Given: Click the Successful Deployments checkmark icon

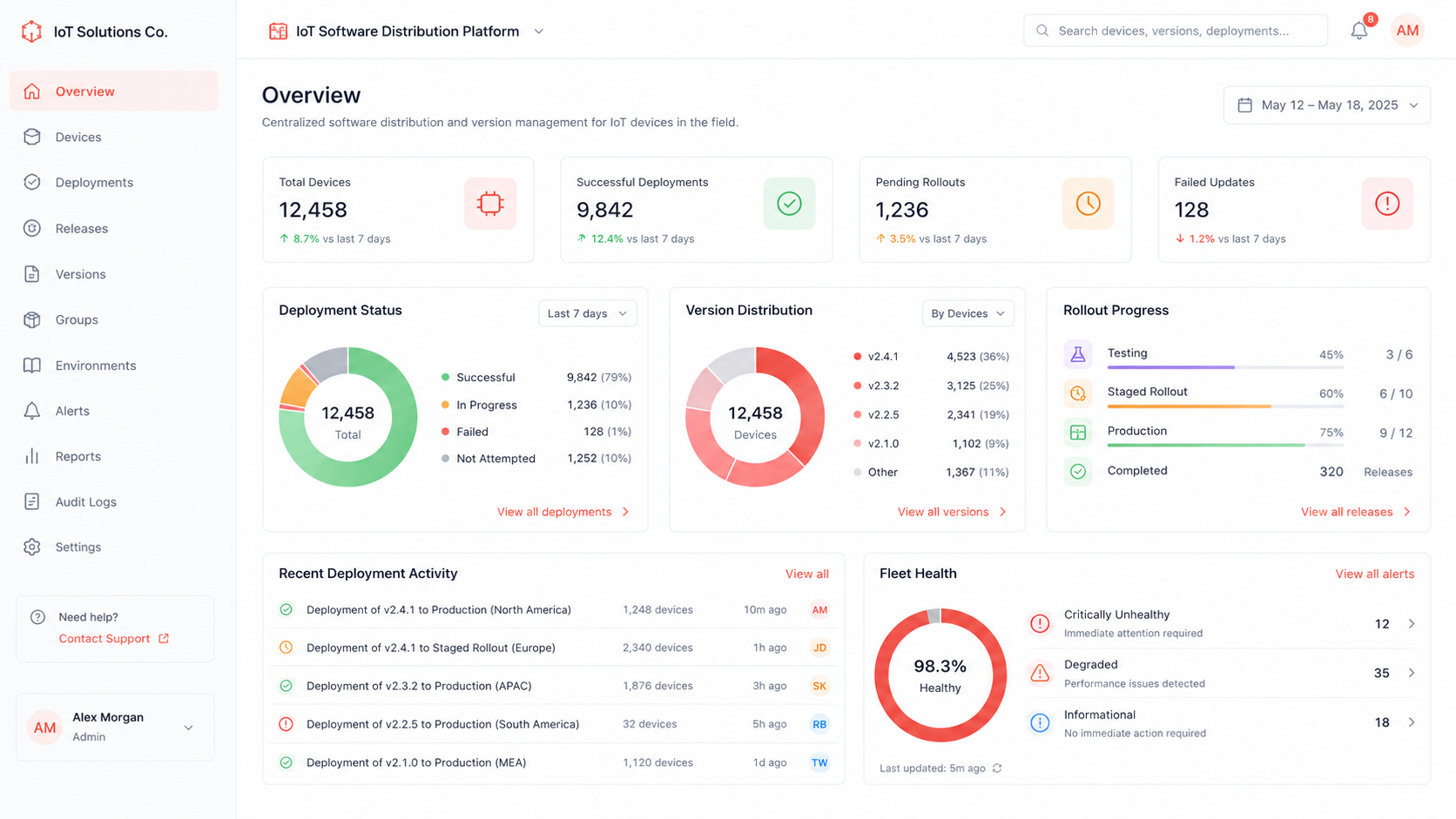Looking at the screenshot, I should click(789, 204).
